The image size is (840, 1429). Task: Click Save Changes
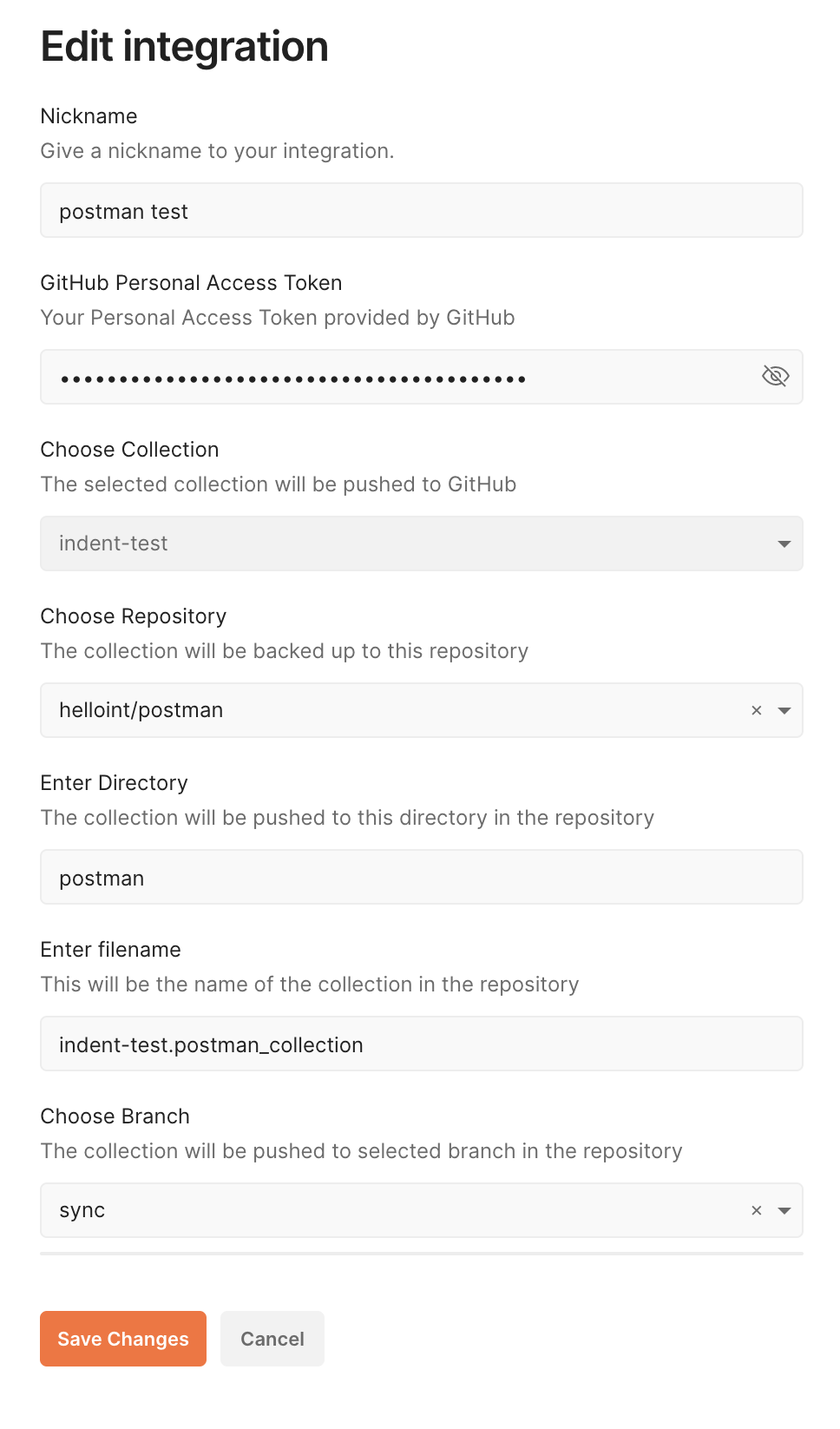coord(122,1339)
